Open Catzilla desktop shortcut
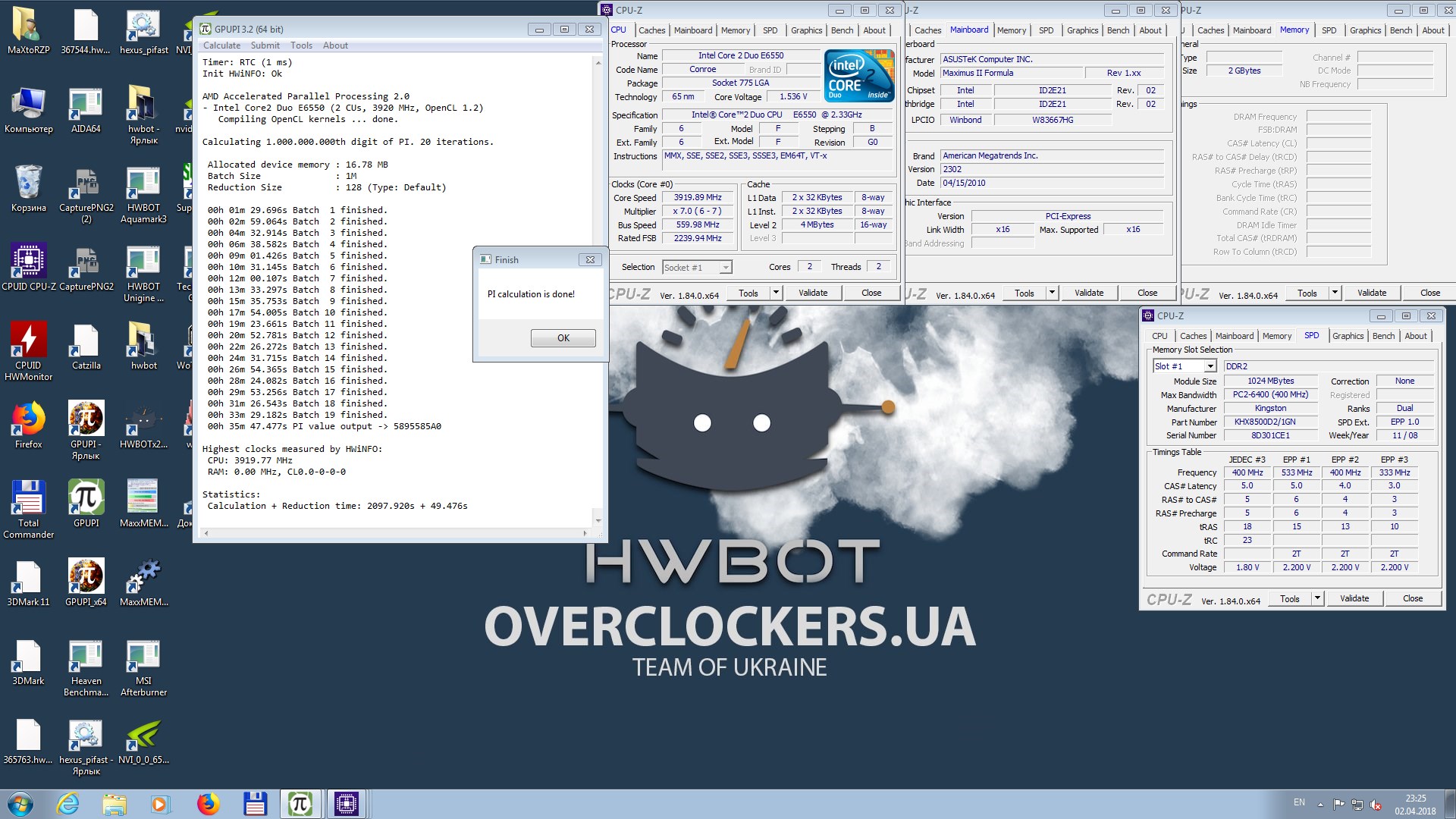 click(x=86, y=346)
